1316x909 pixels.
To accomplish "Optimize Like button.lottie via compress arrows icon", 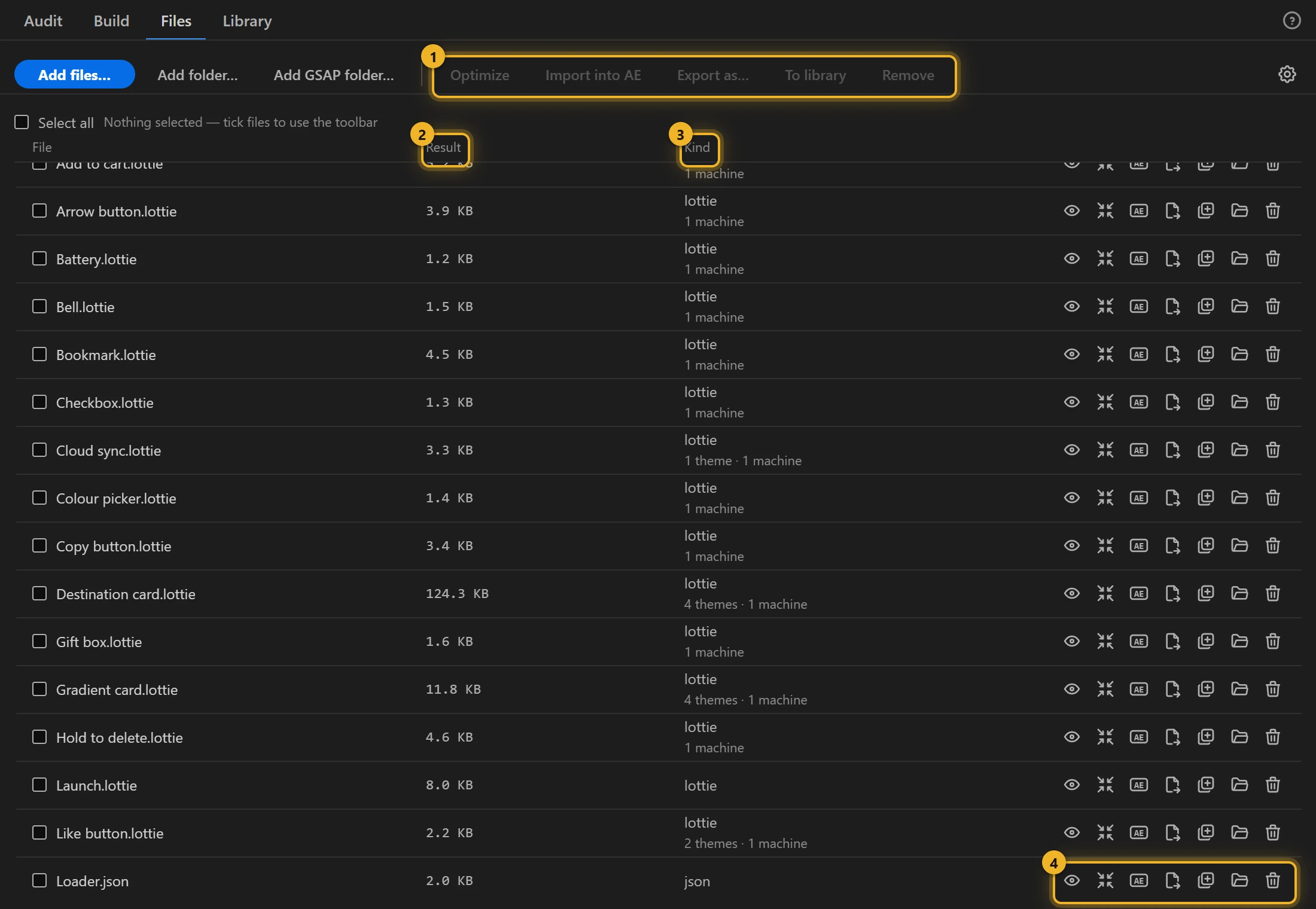I will point(1105,832).
